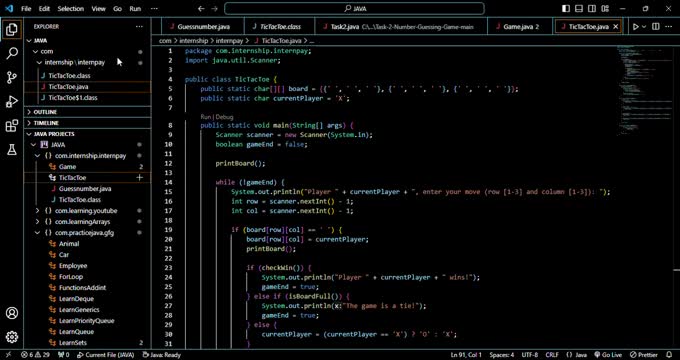Toggle the primary side bar
Viewport: 680px width, 360px height.
click(x=566, y=9)
